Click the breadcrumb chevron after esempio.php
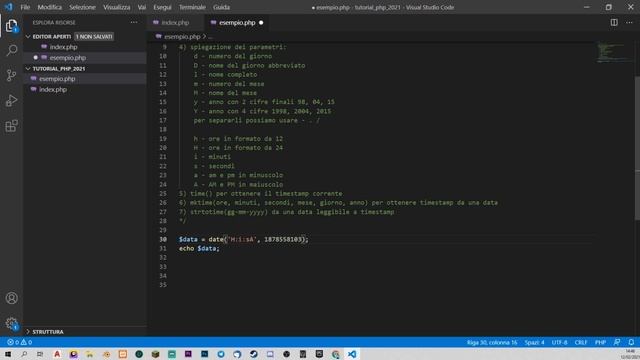640x360 pixels. [x=204, y=36]
